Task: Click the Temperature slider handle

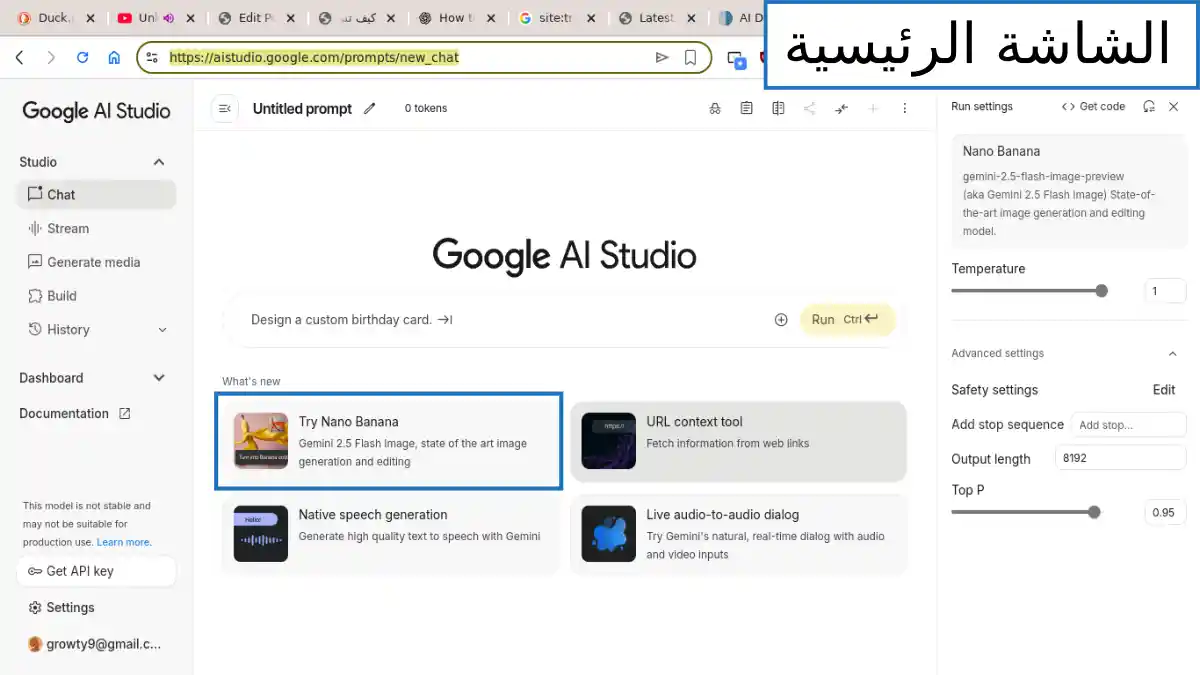Action: (x=1101, y=291)
